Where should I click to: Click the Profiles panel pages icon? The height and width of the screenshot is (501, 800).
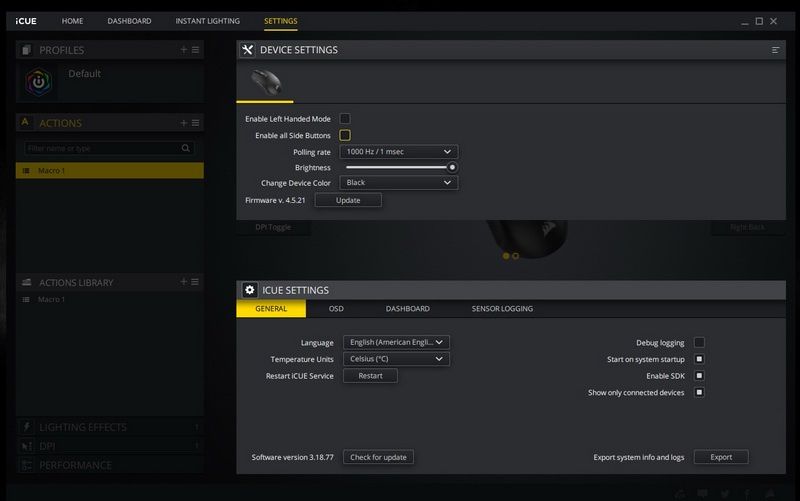point(26,49)
